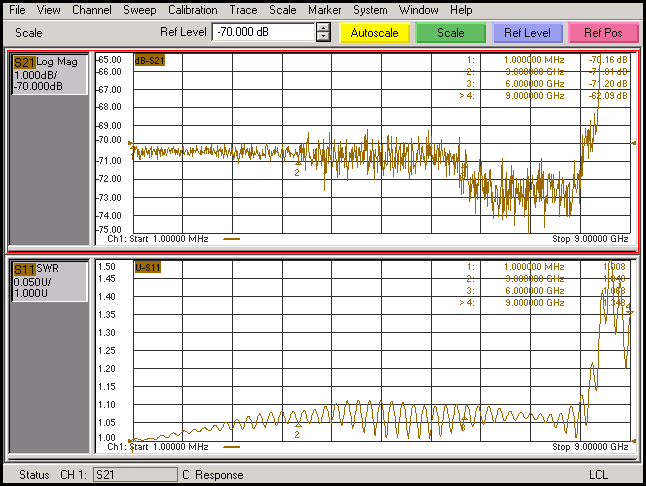Viewport: 646px width, 486px height.
Task: Open the System menu
Action: click(x=370, y=10)
